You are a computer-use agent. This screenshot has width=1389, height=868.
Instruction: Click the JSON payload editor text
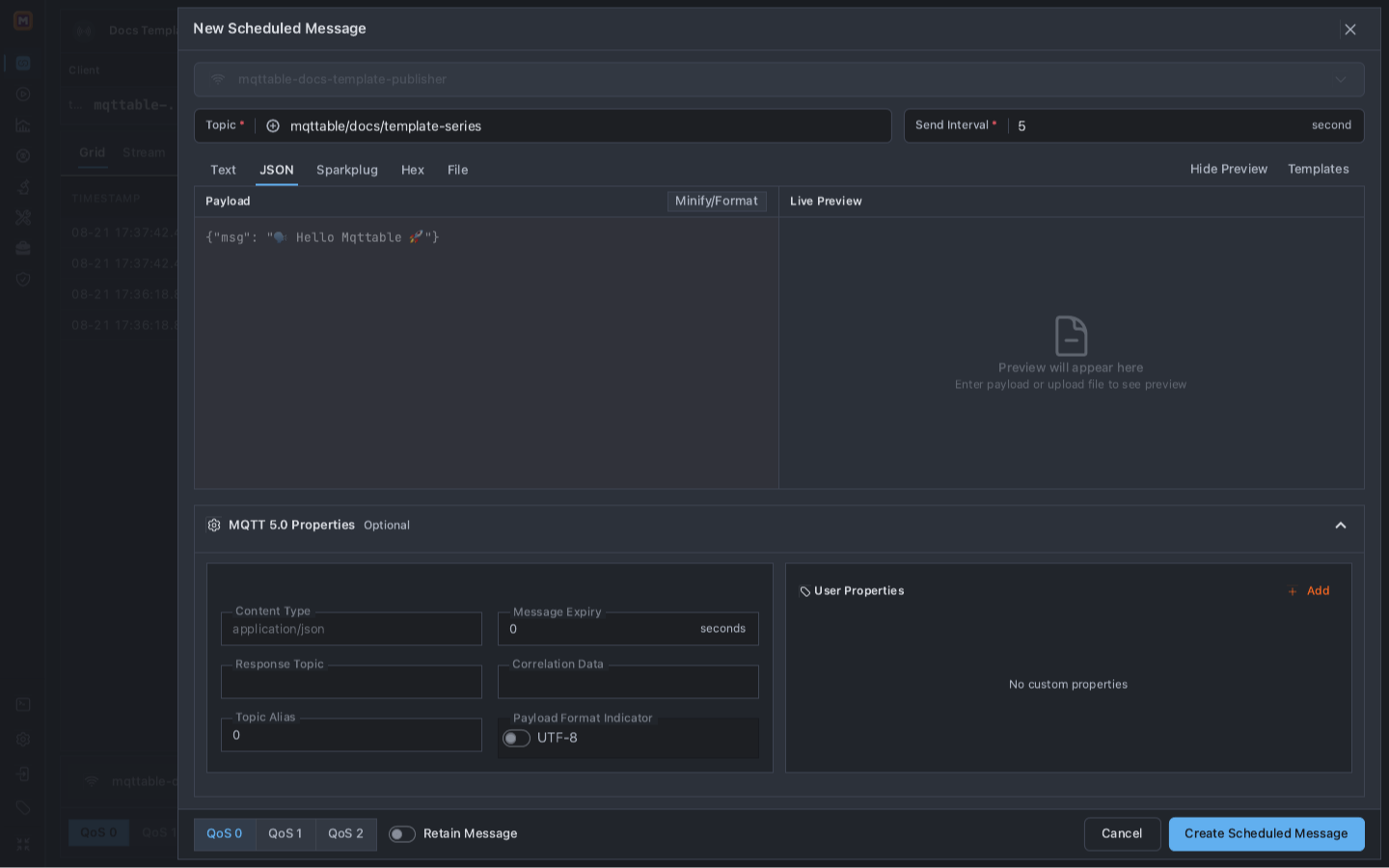point(322,237)
